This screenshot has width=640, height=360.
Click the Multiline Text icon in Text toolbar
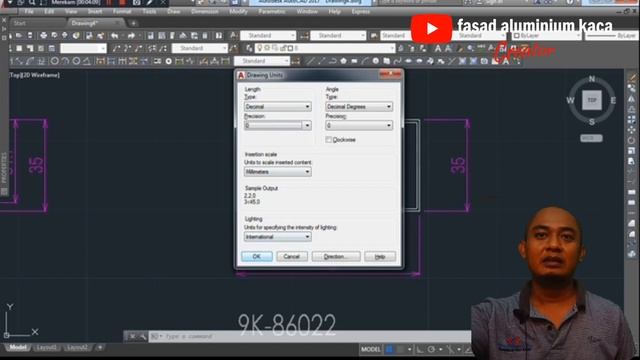coord(438,49)
